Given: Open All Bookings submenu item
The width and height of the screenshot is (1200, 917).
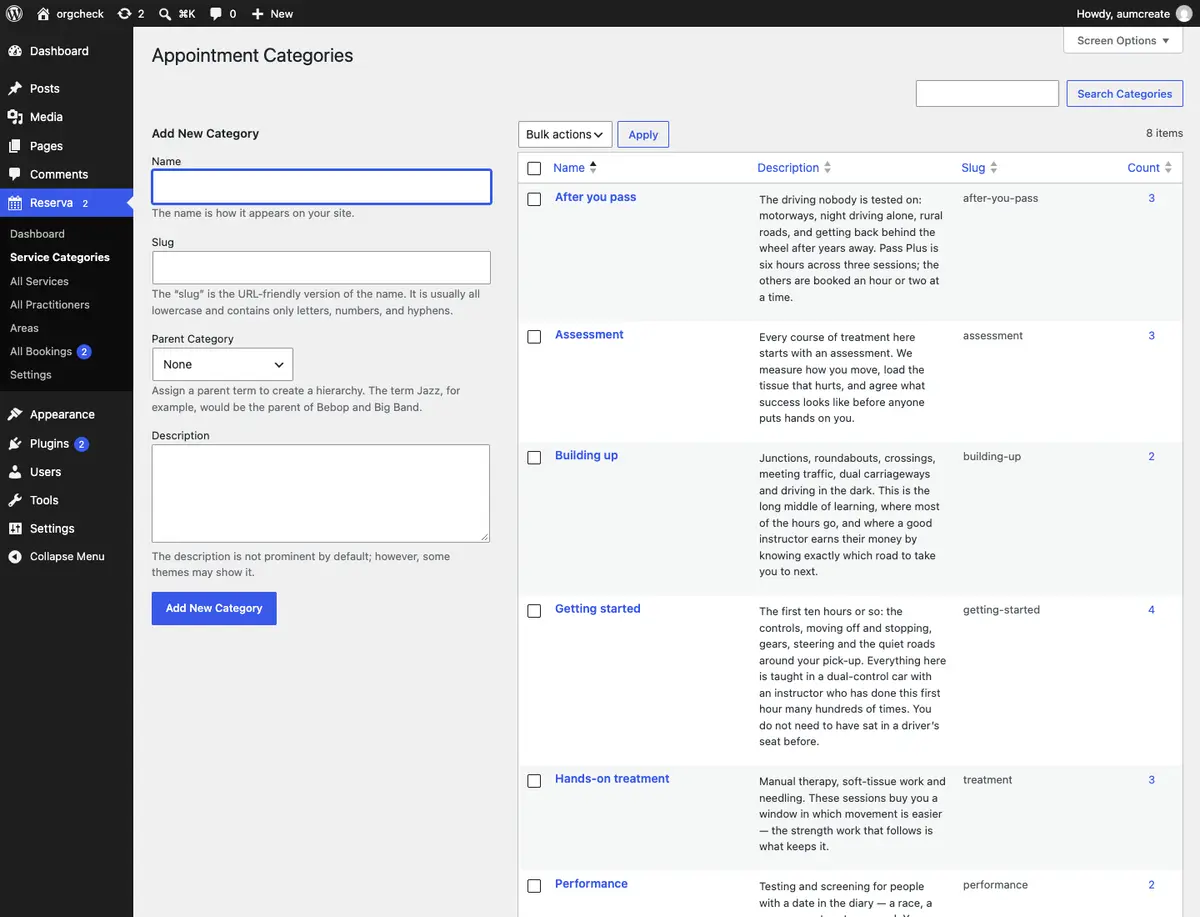Looking at the screenshot, I should [x=50, y=351].
